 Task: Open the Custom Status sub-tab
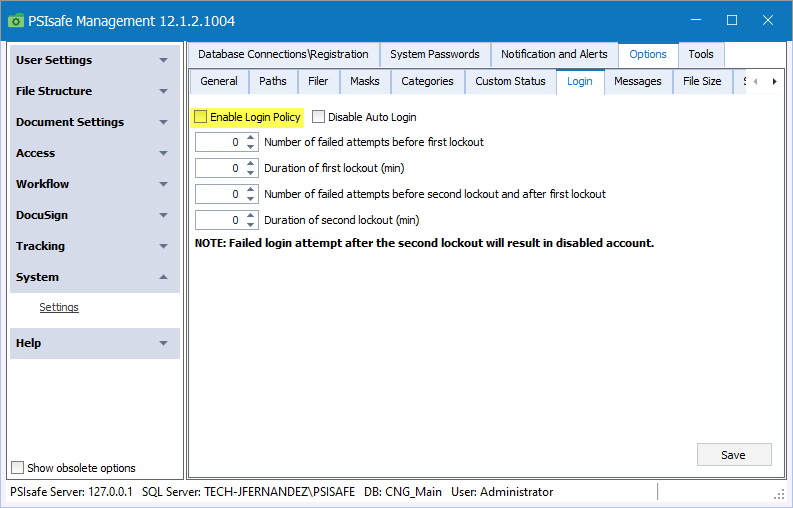510,81
